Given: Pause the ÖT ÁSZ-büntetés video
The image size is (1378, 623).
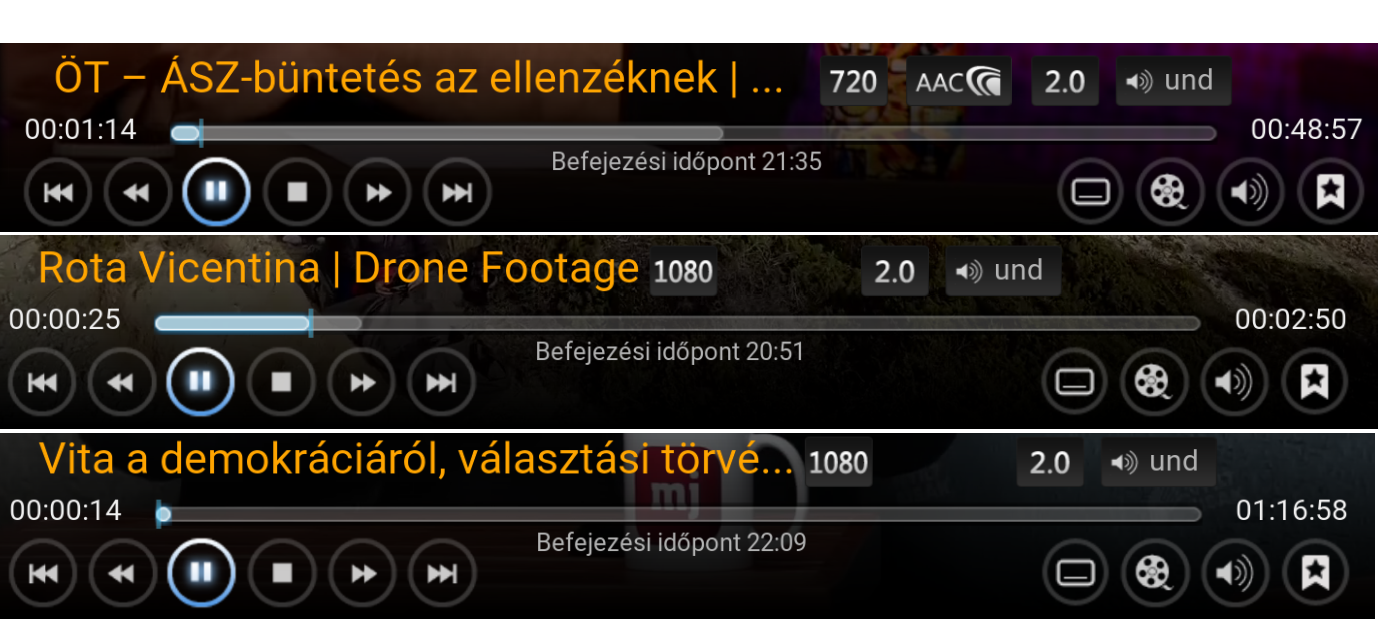Looking at the screenshot, I should coord(216,191).
